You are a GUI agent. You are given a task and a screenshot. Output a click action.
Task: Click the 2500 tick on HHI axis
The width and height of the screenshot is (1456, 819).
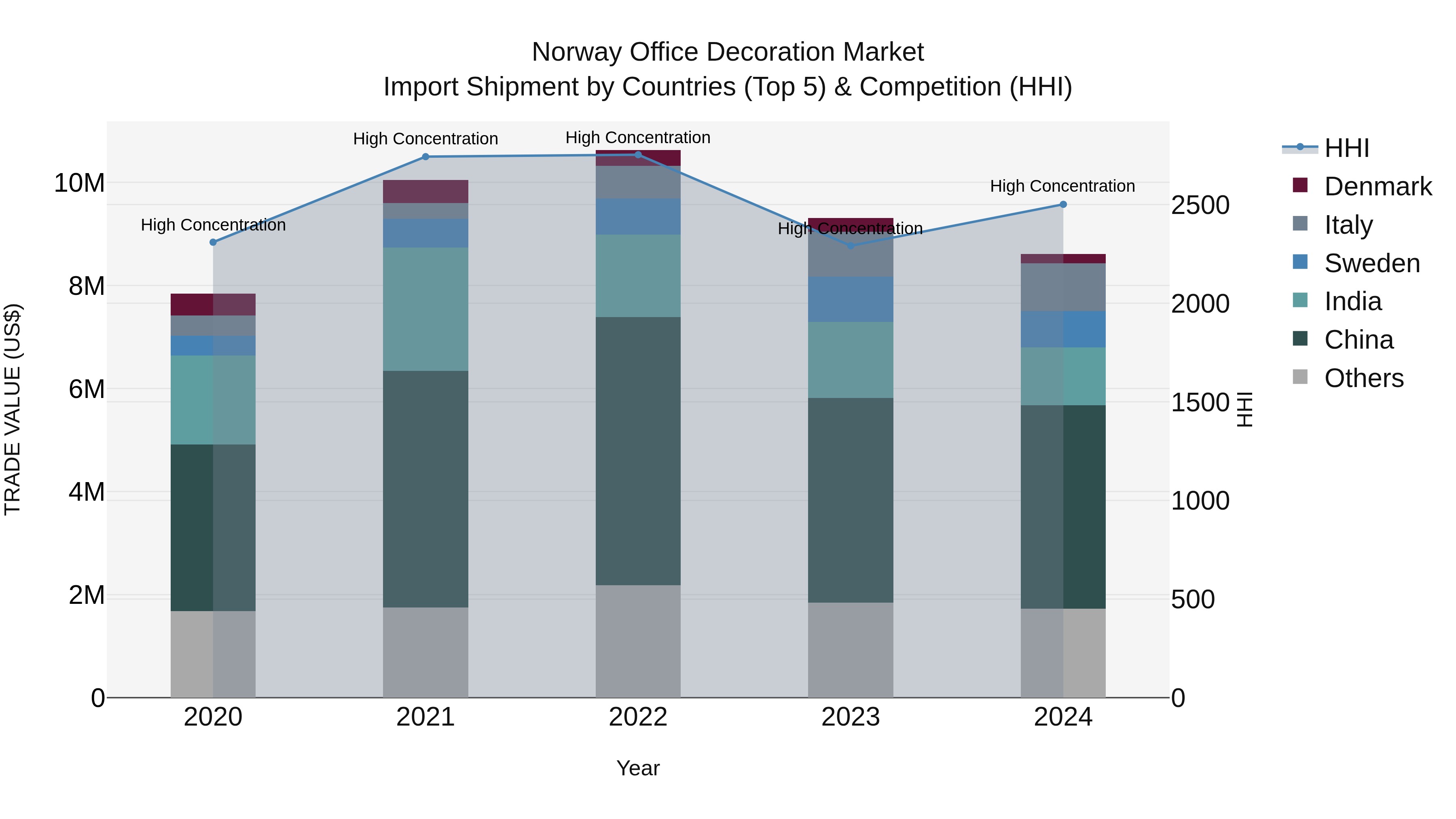(1200, 205)
